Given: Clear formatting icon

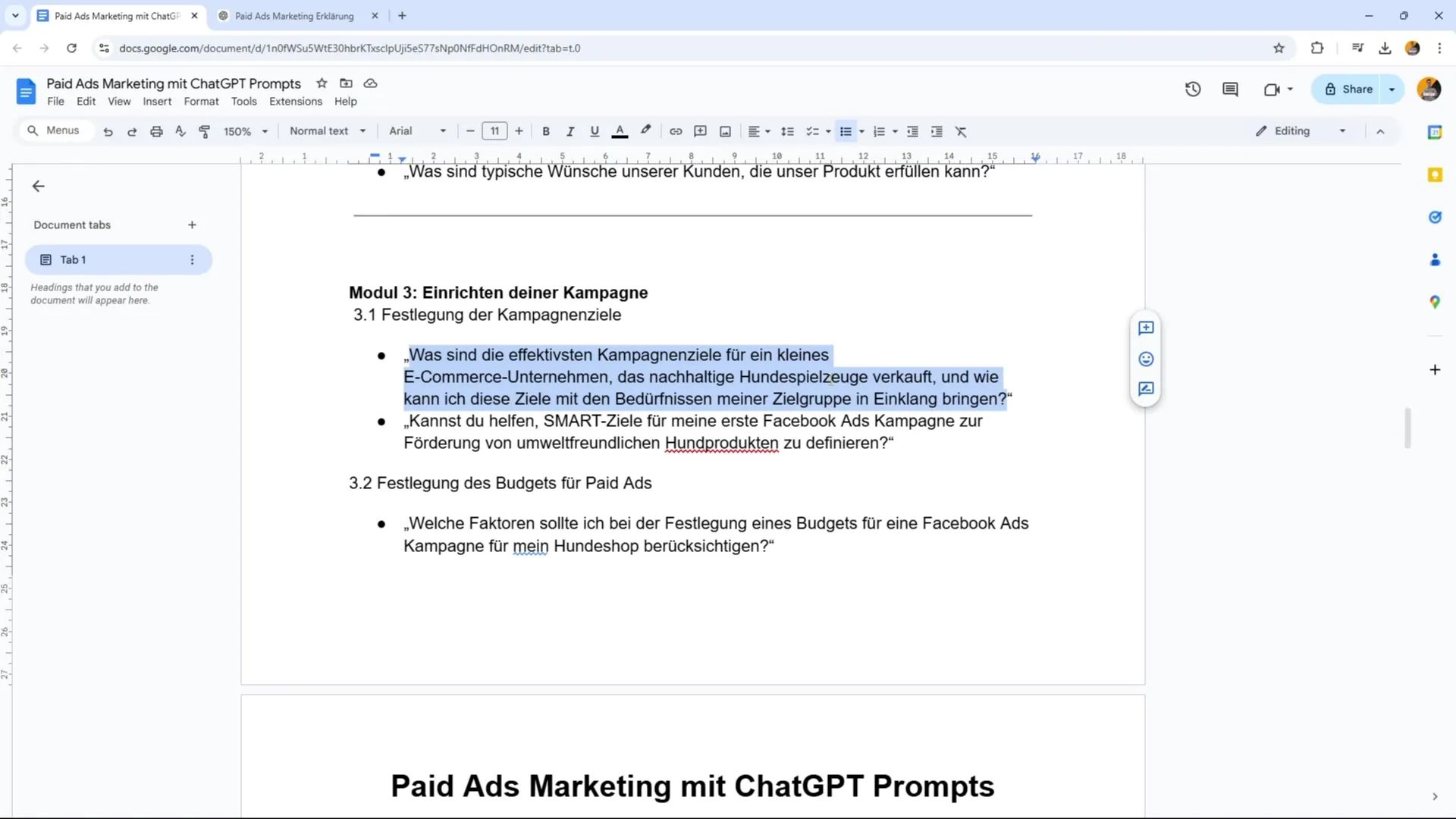Looking at the screenshot, I should click(x=961, y=131).
